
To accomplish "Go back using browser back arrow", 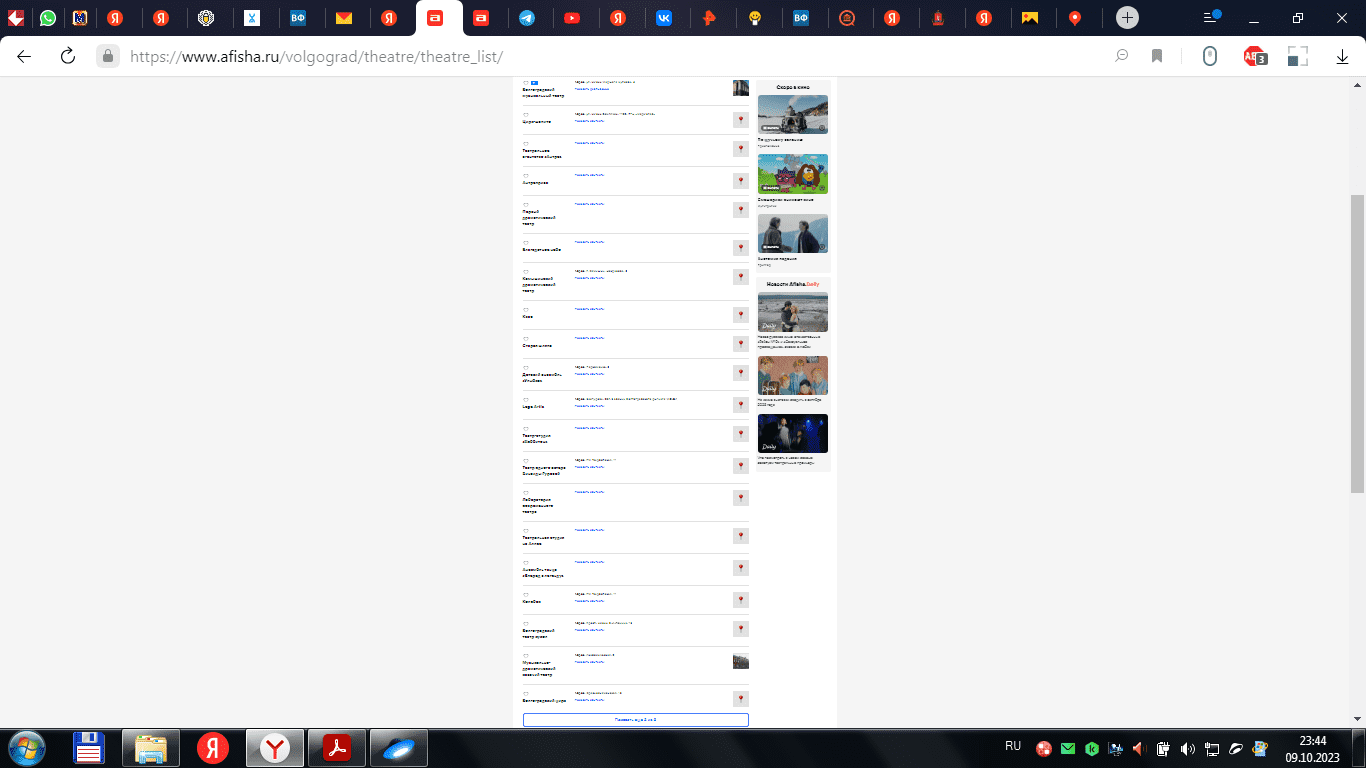I will click(24, 57).
